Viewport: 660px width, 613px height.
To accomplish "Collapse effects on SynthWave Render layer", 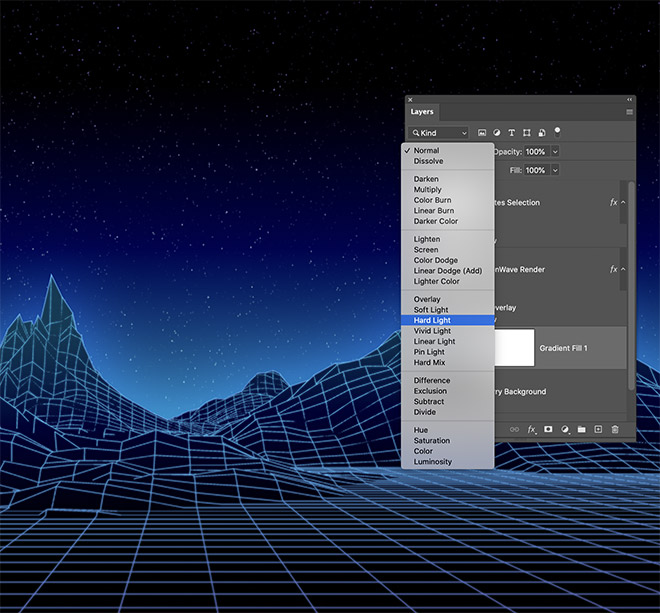I will point(624,269).
